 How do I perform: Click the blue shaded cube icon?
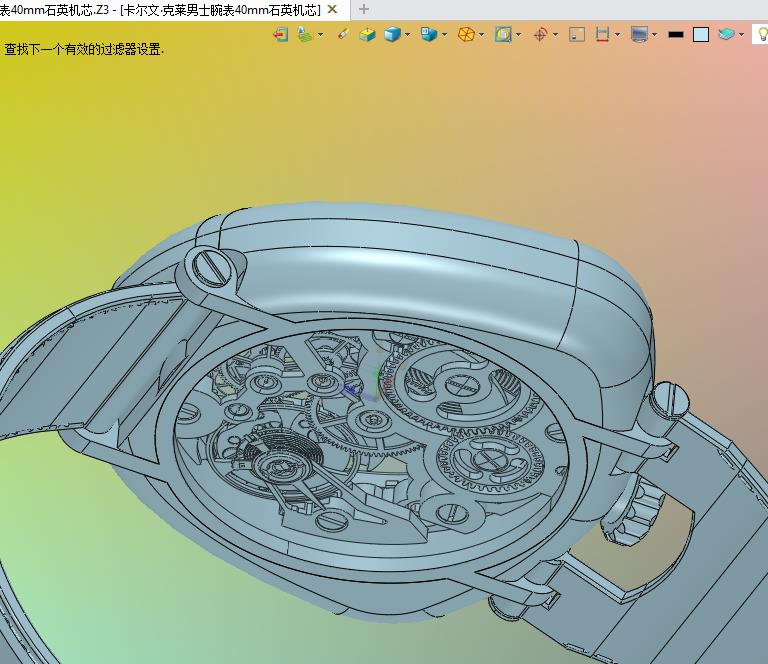[392, 34]
